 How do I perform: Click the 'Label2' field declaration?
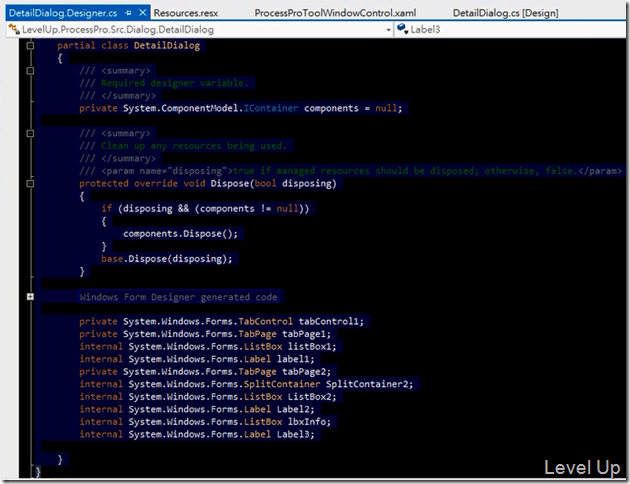197,409
